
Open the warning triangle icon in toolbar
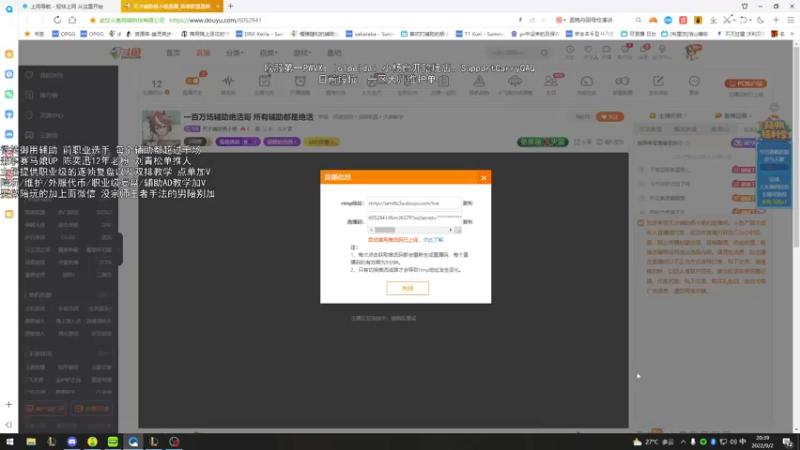pos(479,81)
